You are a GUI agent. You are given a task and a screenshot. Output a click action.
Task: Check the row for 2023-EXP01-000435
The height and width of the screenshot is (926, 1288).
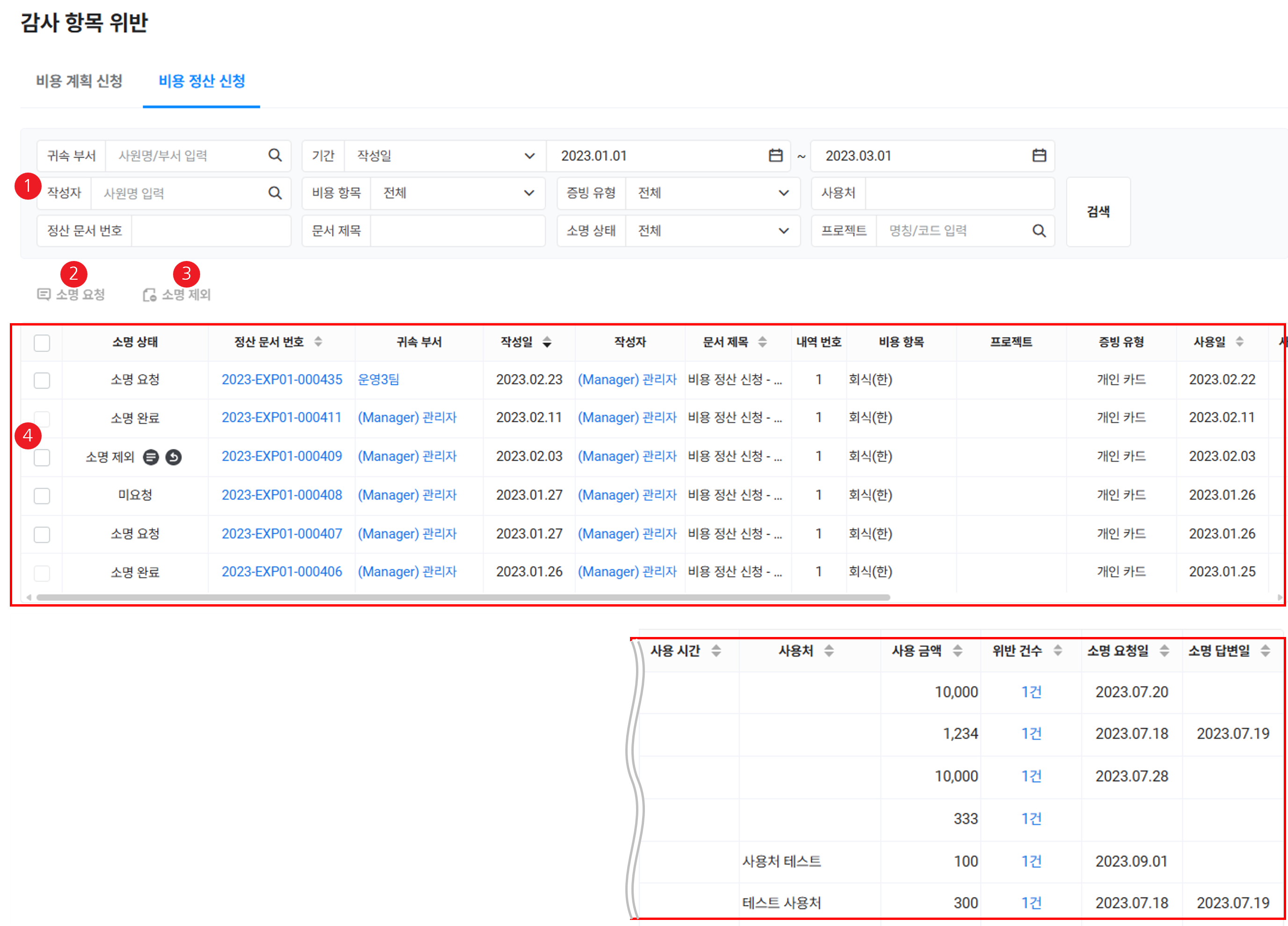tap(42, 380)
